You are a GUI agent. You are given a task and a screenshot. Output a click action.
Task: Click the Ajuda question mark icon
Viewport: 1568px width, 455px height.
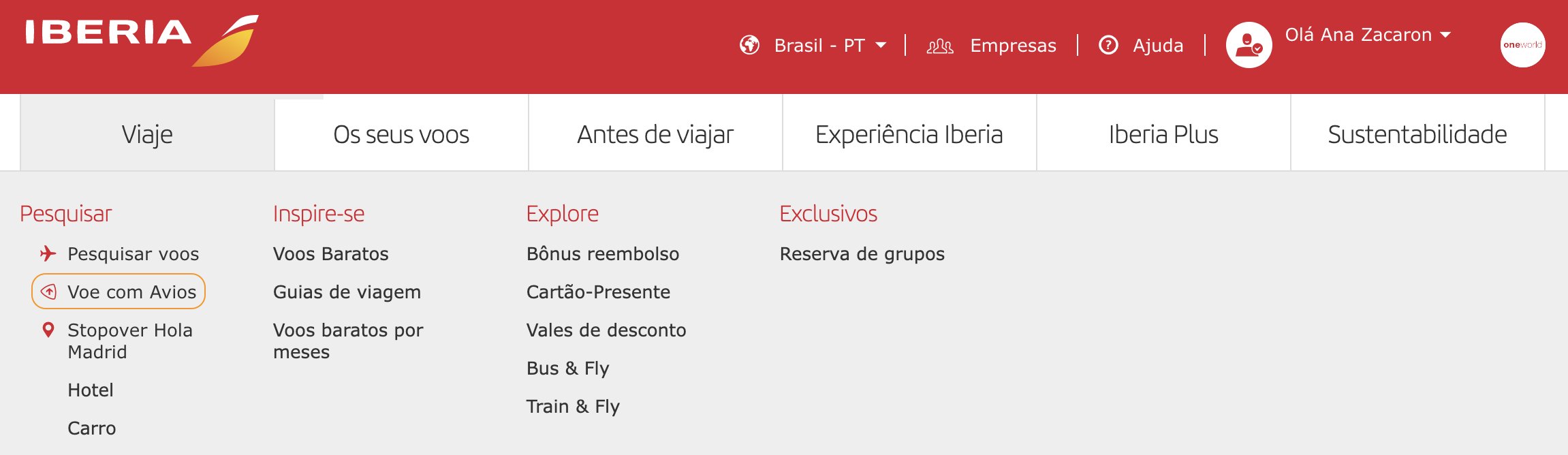point(1108,45)
